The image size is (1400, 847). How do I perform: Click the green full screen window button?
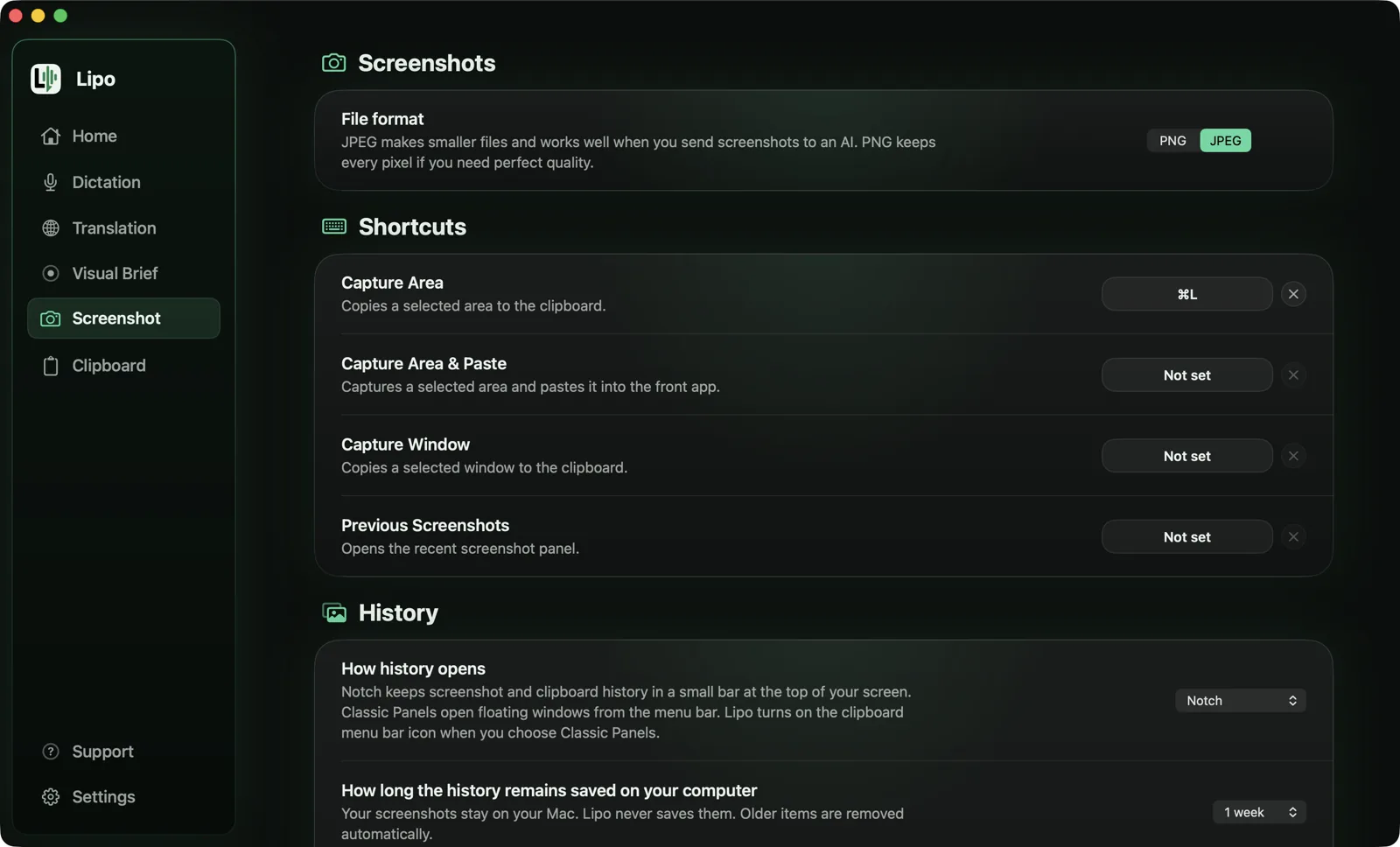point(60,16)
